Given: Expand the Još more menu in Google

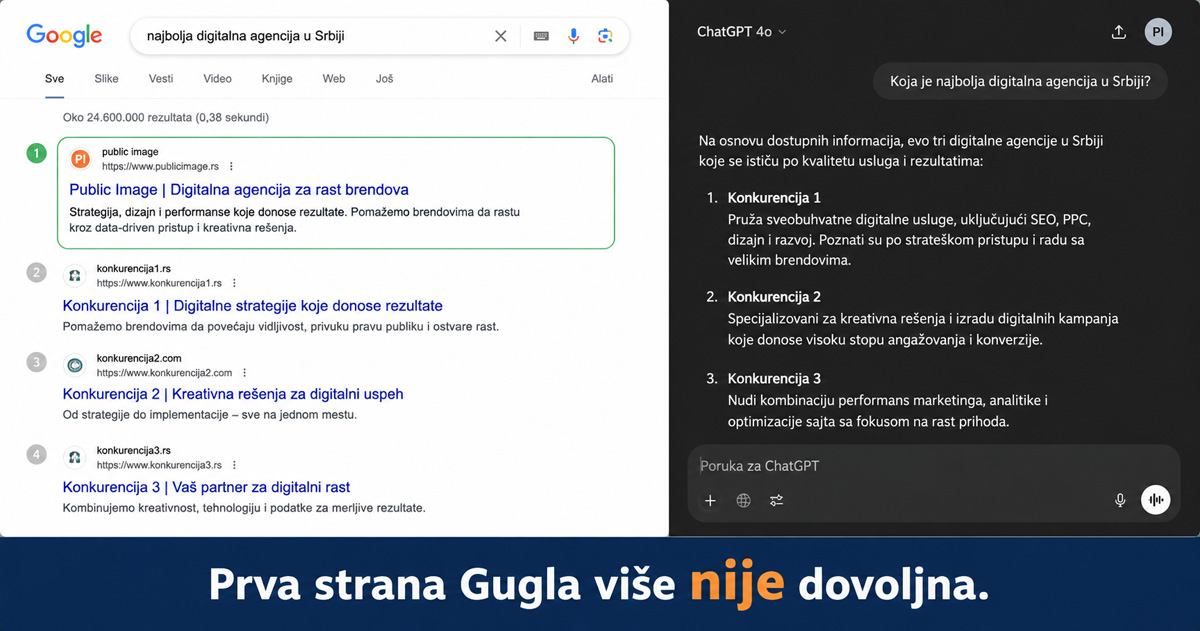Looking at the screenshot, I should pos(384,79).
